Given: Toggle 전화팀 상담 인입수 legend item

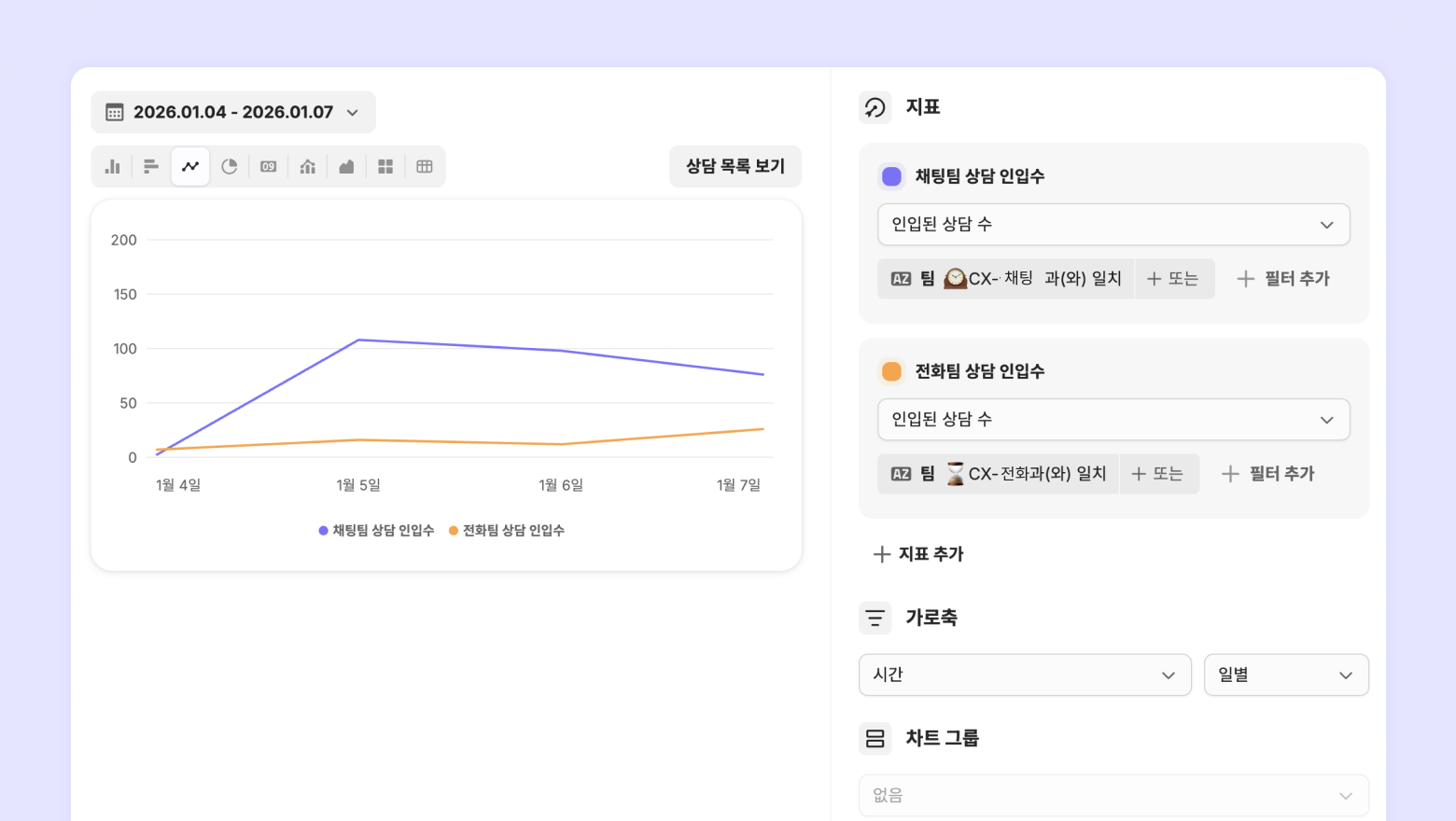Looking at the screenshot, I should click(x=507, y=531).
